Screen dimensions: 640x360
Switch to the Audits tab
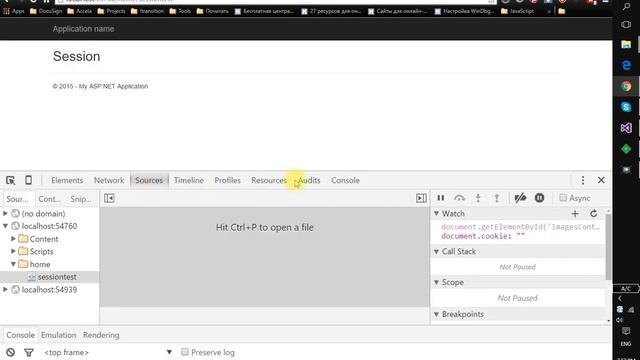tap(309, 180)
